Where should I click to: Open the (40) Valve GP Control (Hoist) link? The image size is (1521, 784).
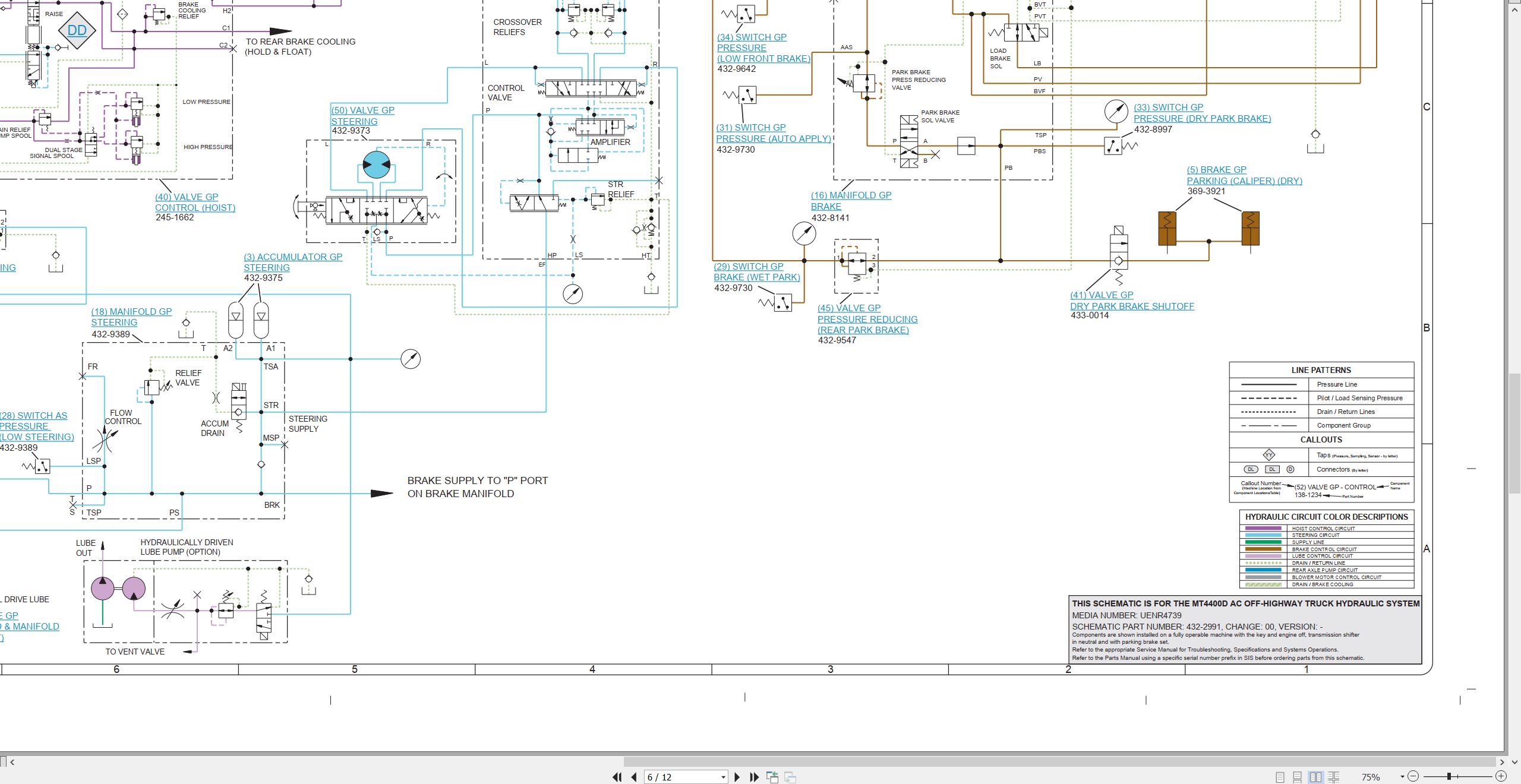pyautogui.click(x=195, y=203)
